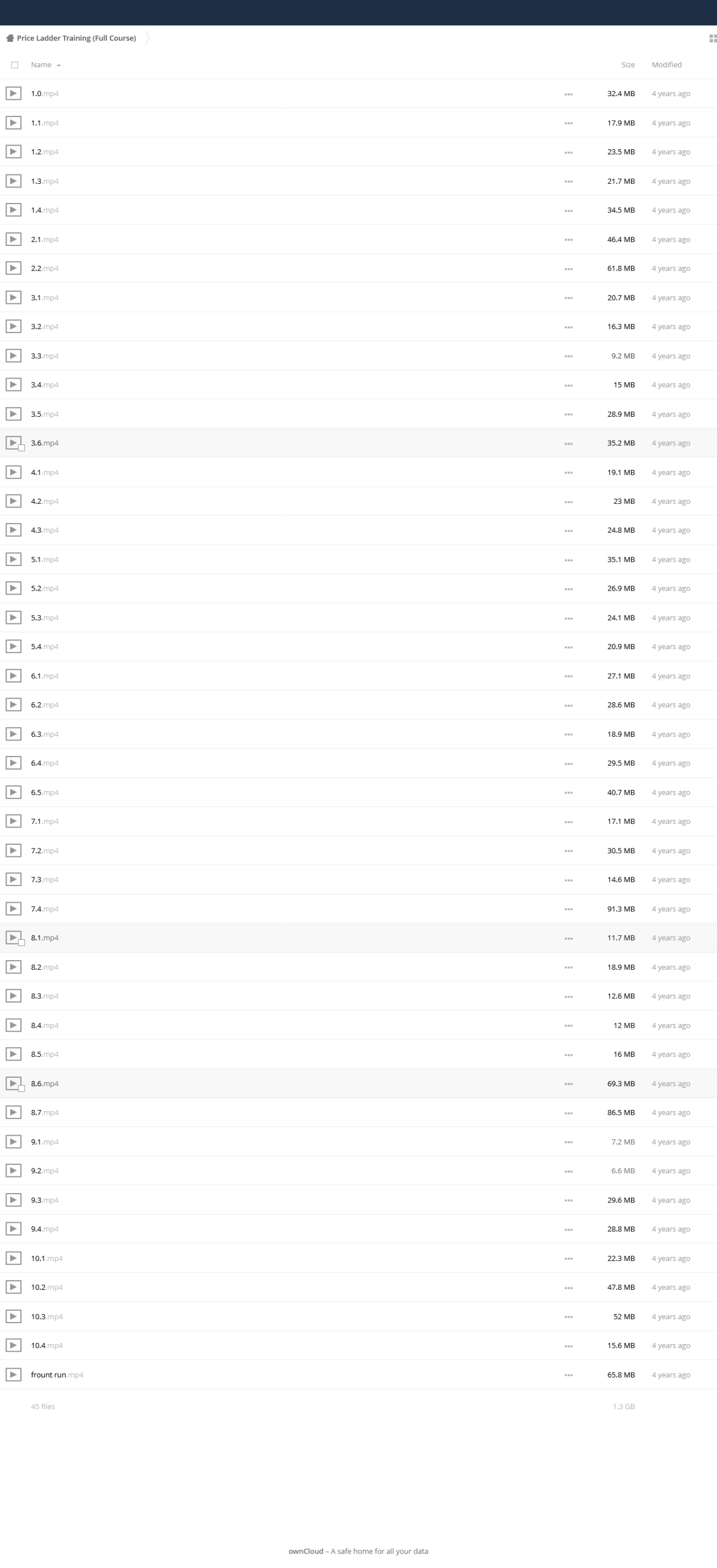Click video icon for frount run.mp4
The width and height of the screenshot is (717, 1568).
(13, 1375)
